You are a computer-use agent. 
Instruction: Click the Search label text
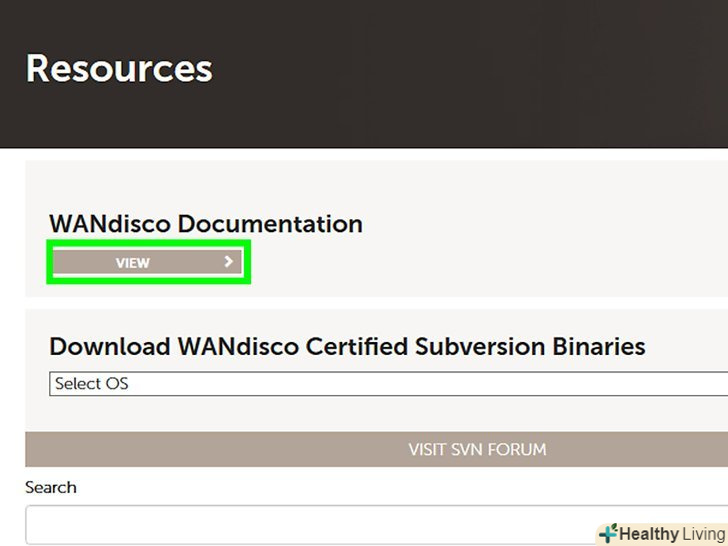[51, 488]
